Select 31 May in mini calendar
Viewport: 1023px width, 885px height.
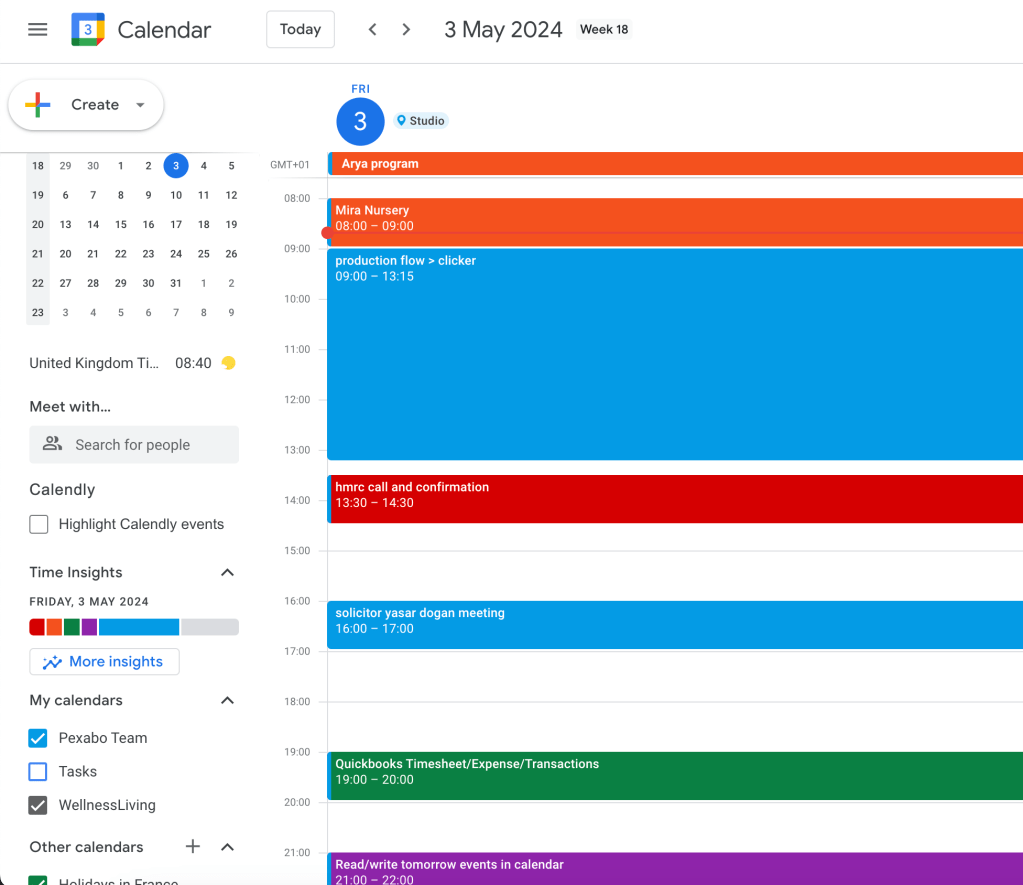pyautogui.click(x=176, y=283)
